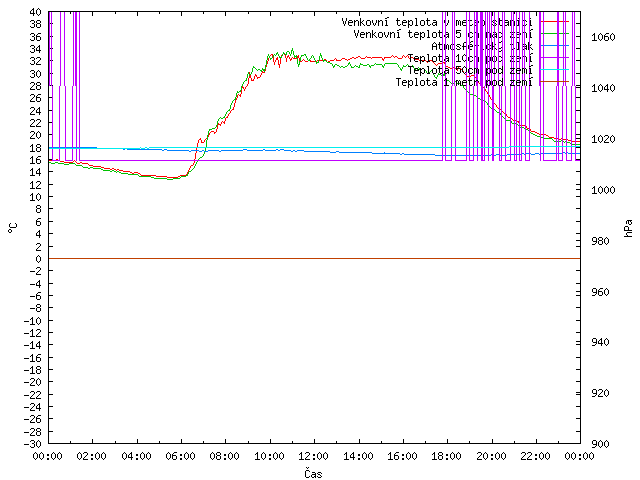This screenshot has width=640, height=480.
Task: Click legend entry 'Venkovní teplota v meteo stanici'
Action: click(x=437, y=22)
